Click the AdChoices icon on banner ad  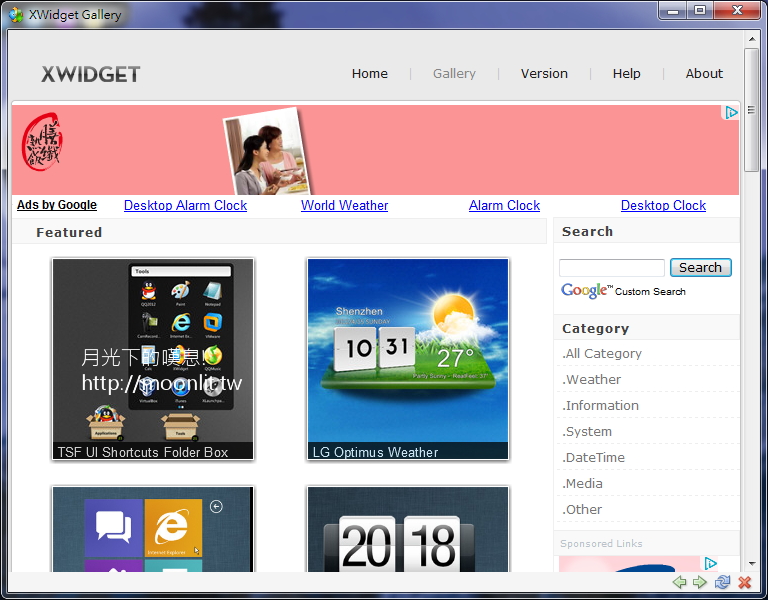(x=731, y=113)
